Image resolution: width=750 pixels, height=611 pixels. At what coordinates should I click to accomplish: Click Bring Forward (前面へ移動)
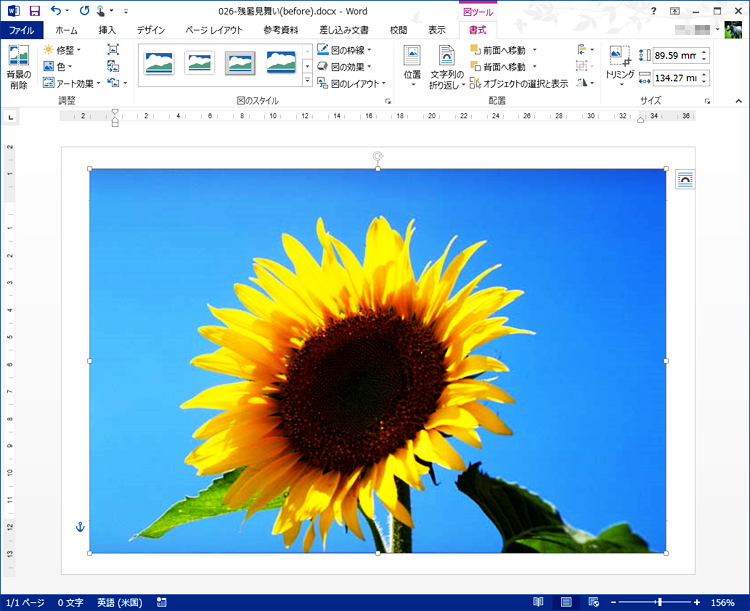pos(498,50)
